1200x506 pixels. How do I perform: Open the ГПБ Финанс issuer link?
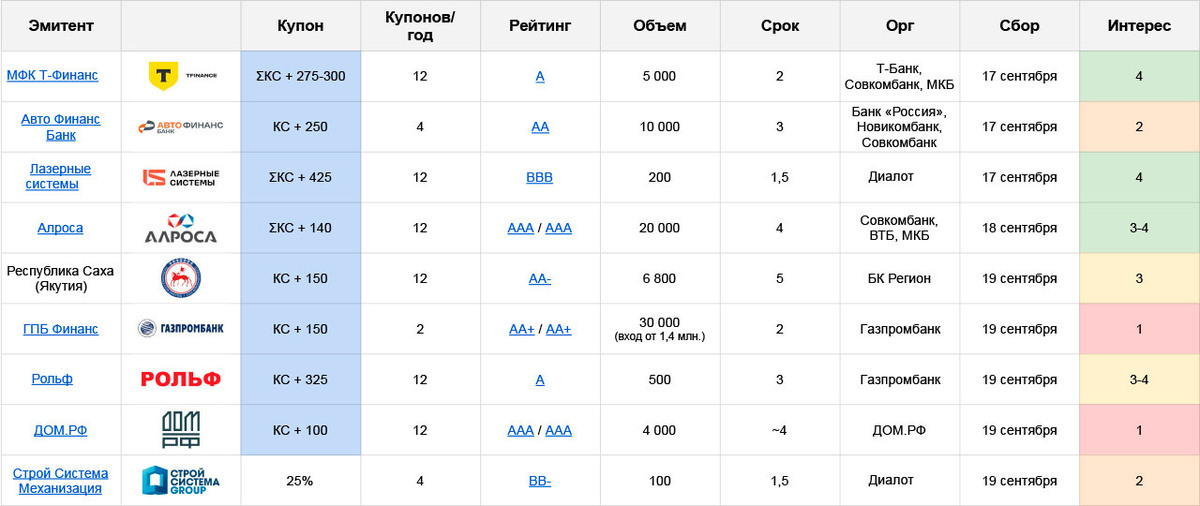[x=60, y=329]
